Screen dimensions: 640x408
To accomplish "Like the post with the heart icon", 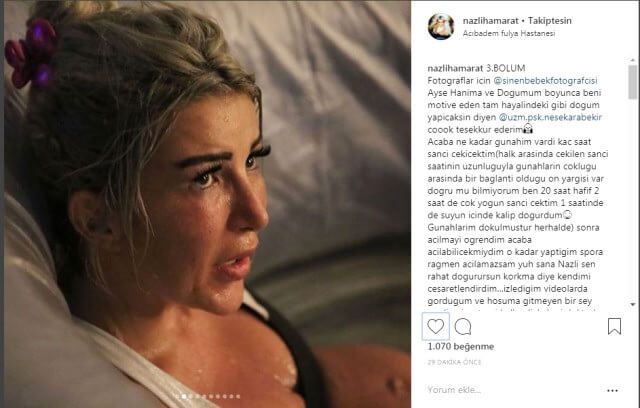I will click(436, 326).
